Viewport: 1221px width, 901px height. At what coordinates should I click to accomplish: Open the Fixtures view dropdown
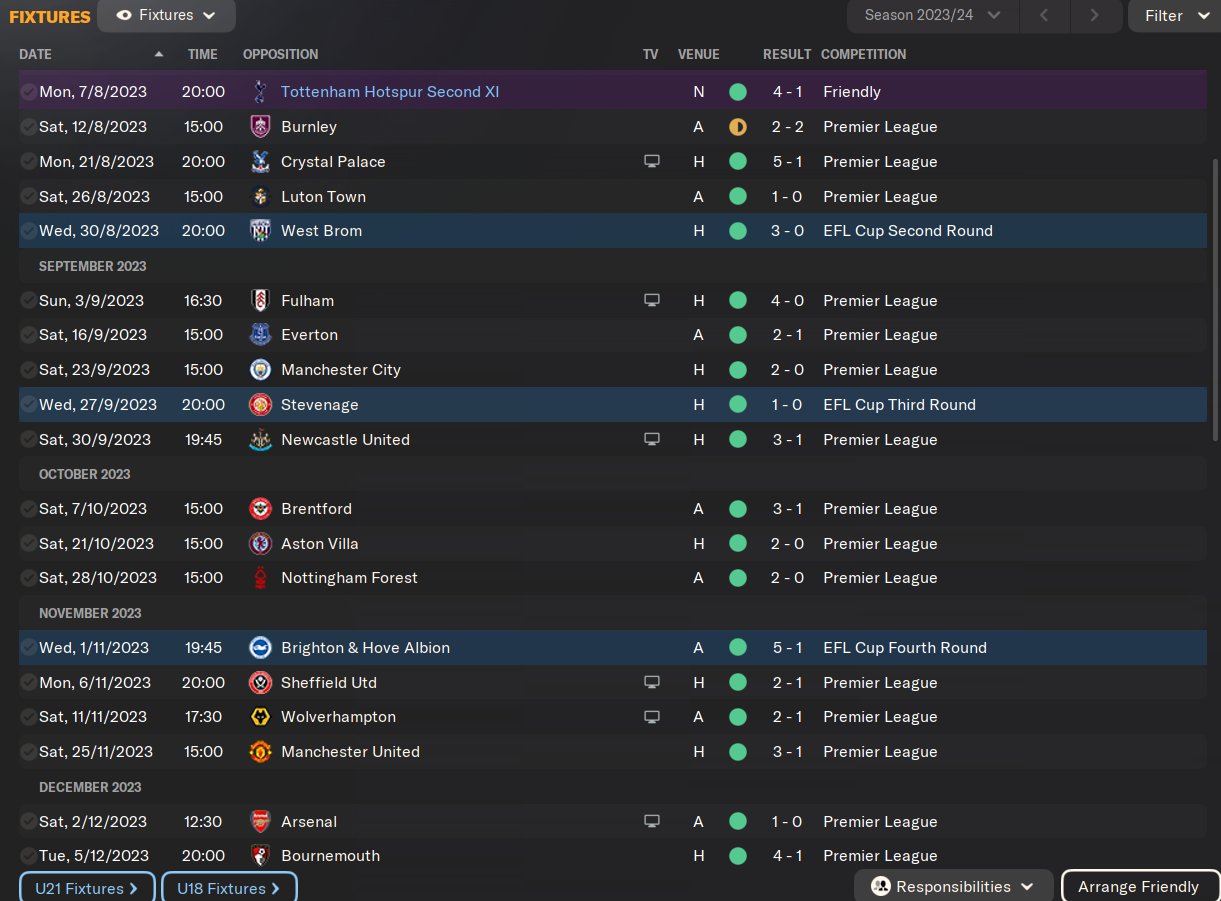pos(166,16)
